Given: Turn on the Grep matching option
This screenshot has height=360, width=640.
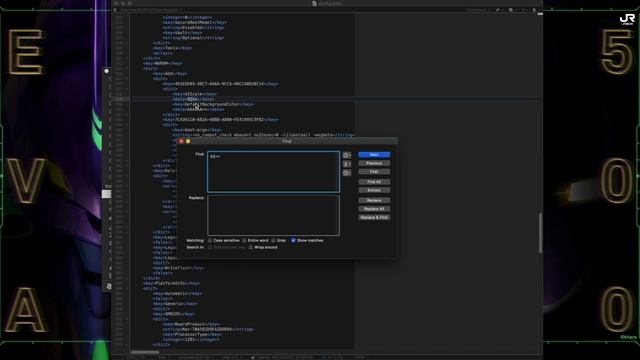Looking at the screenshot, I should tap(273, 240).
